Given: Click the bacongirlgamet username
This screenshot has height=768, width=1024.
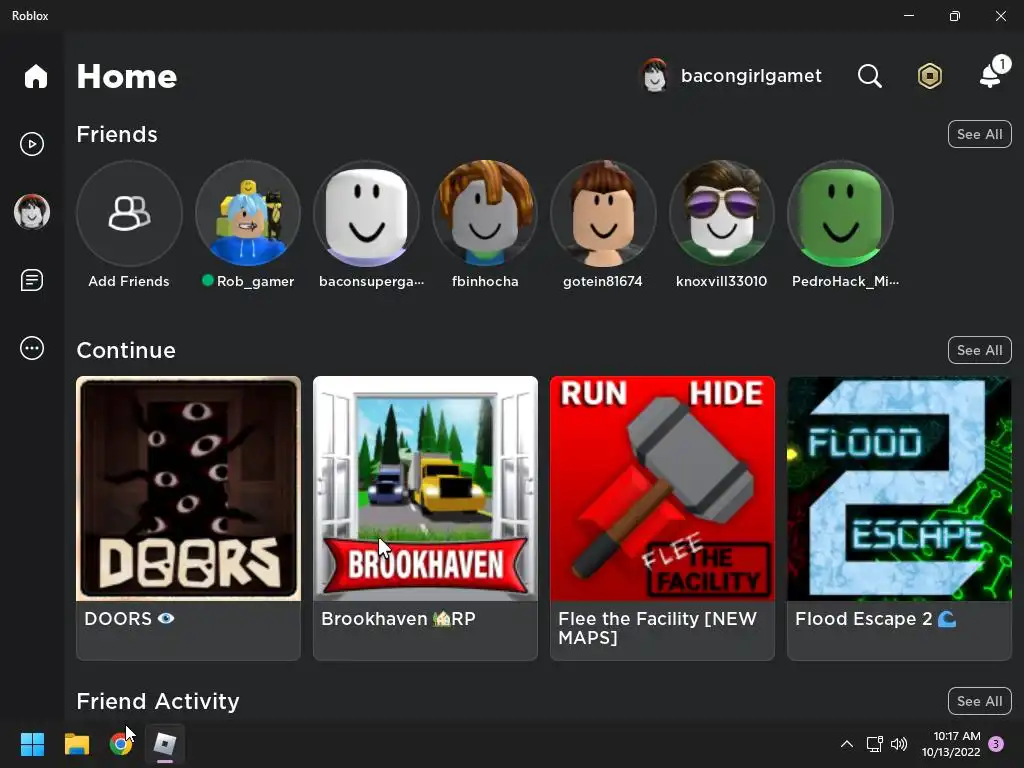Looking at the screenshot, I should click(x=751, y=76).
